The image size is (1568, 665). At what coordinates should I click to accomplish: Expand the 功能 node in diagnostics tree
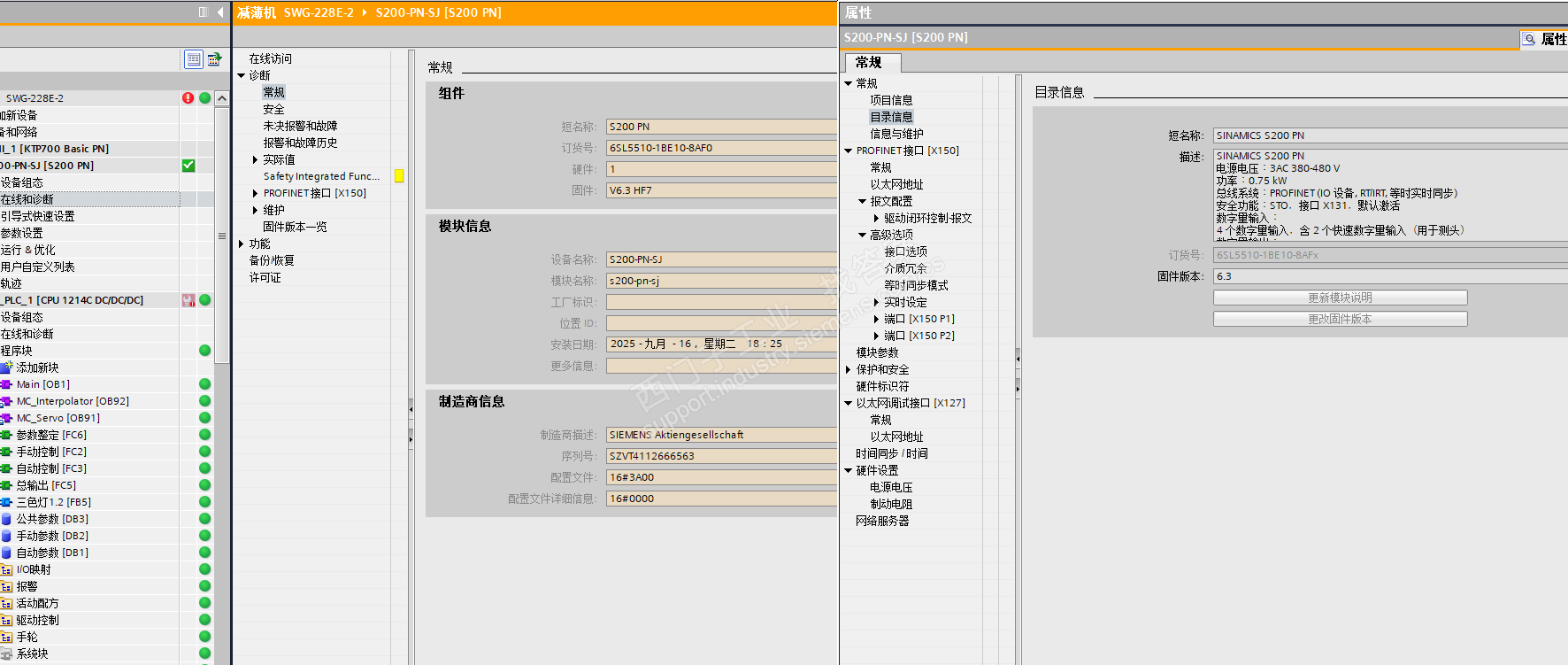[241, 244]
